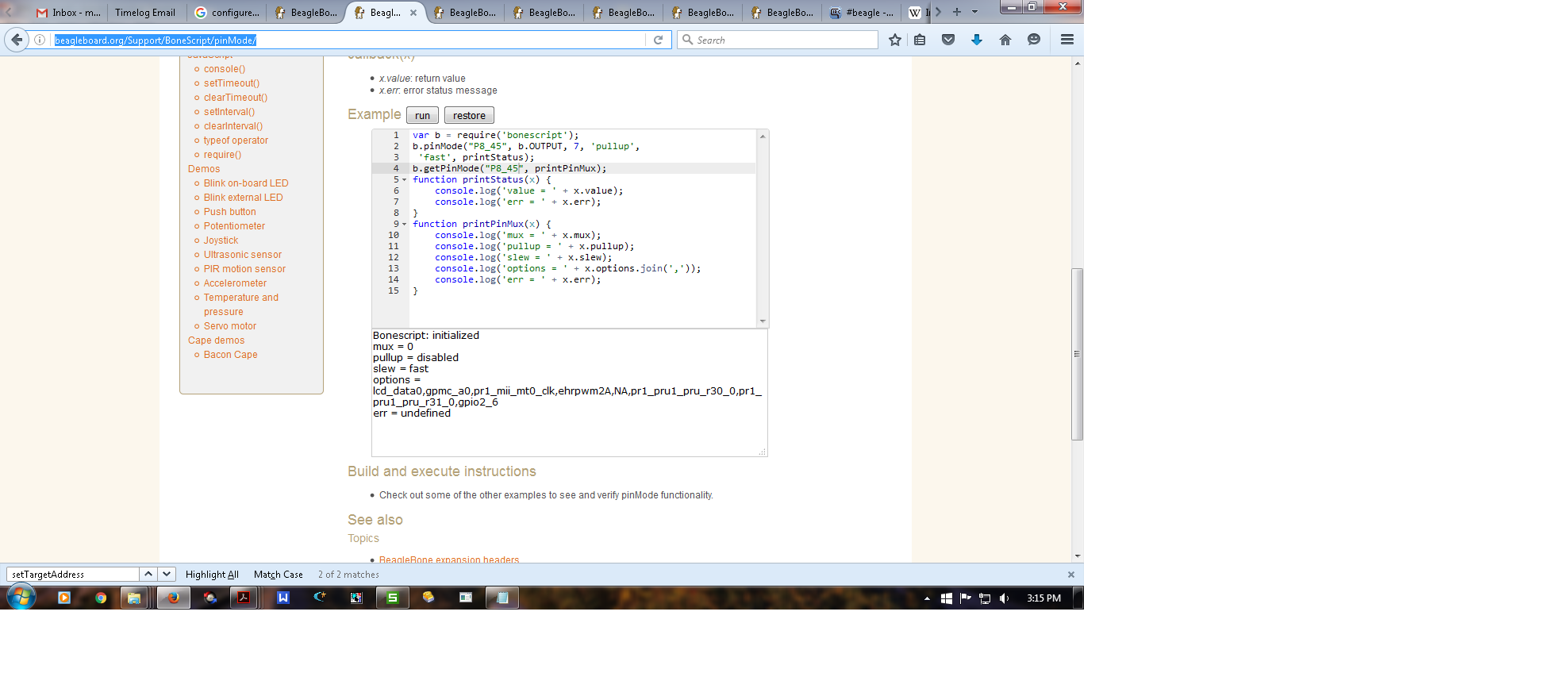
Task: Click the find bar text field
Action: pyautogui.click(x=73, y=574)
